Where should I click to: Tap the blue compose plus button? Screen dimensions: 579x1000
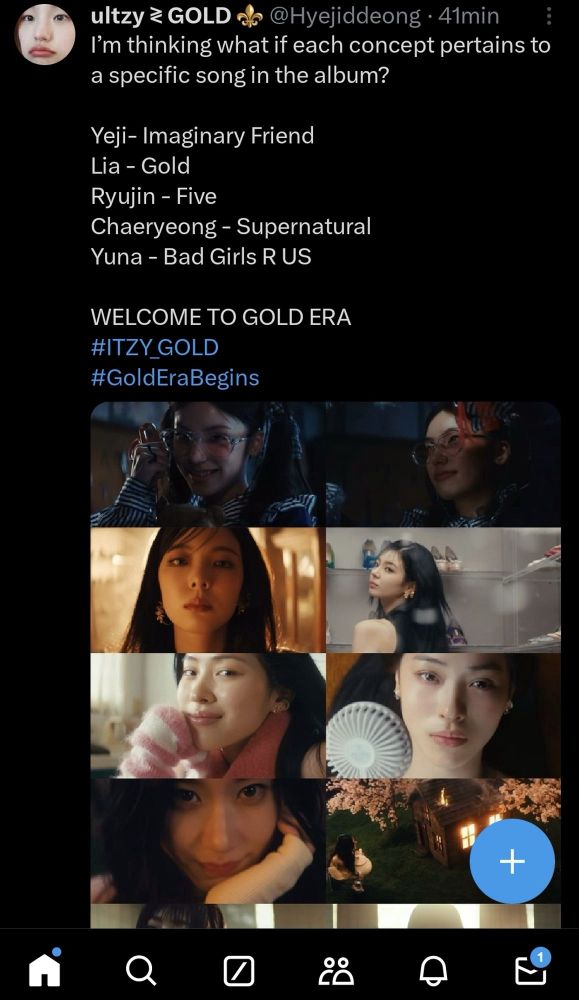tap(512, 862)
